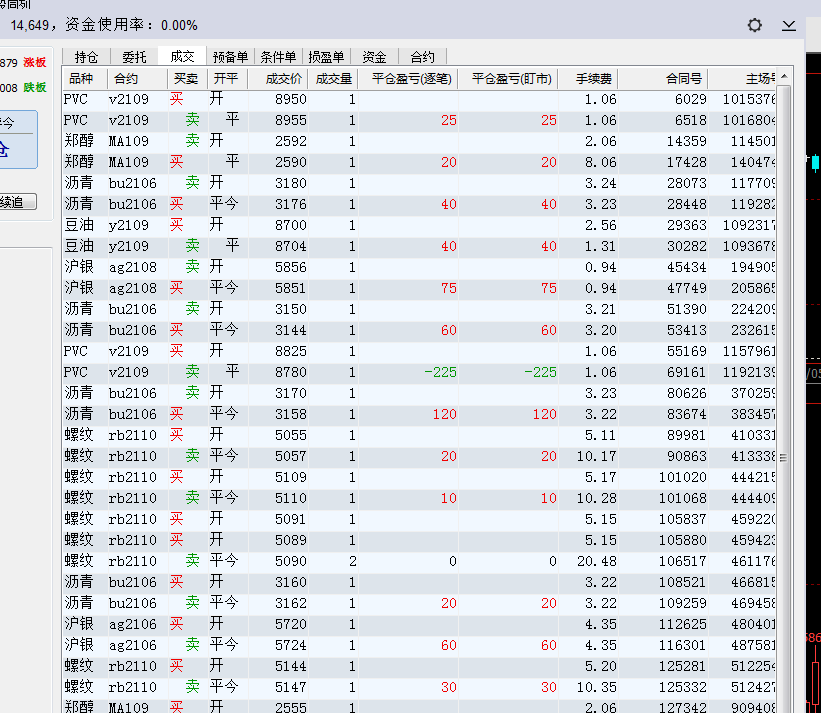Click contract number 53413
Image resolution: width=821 pixels, height=713 pixels.
point(686,330)
